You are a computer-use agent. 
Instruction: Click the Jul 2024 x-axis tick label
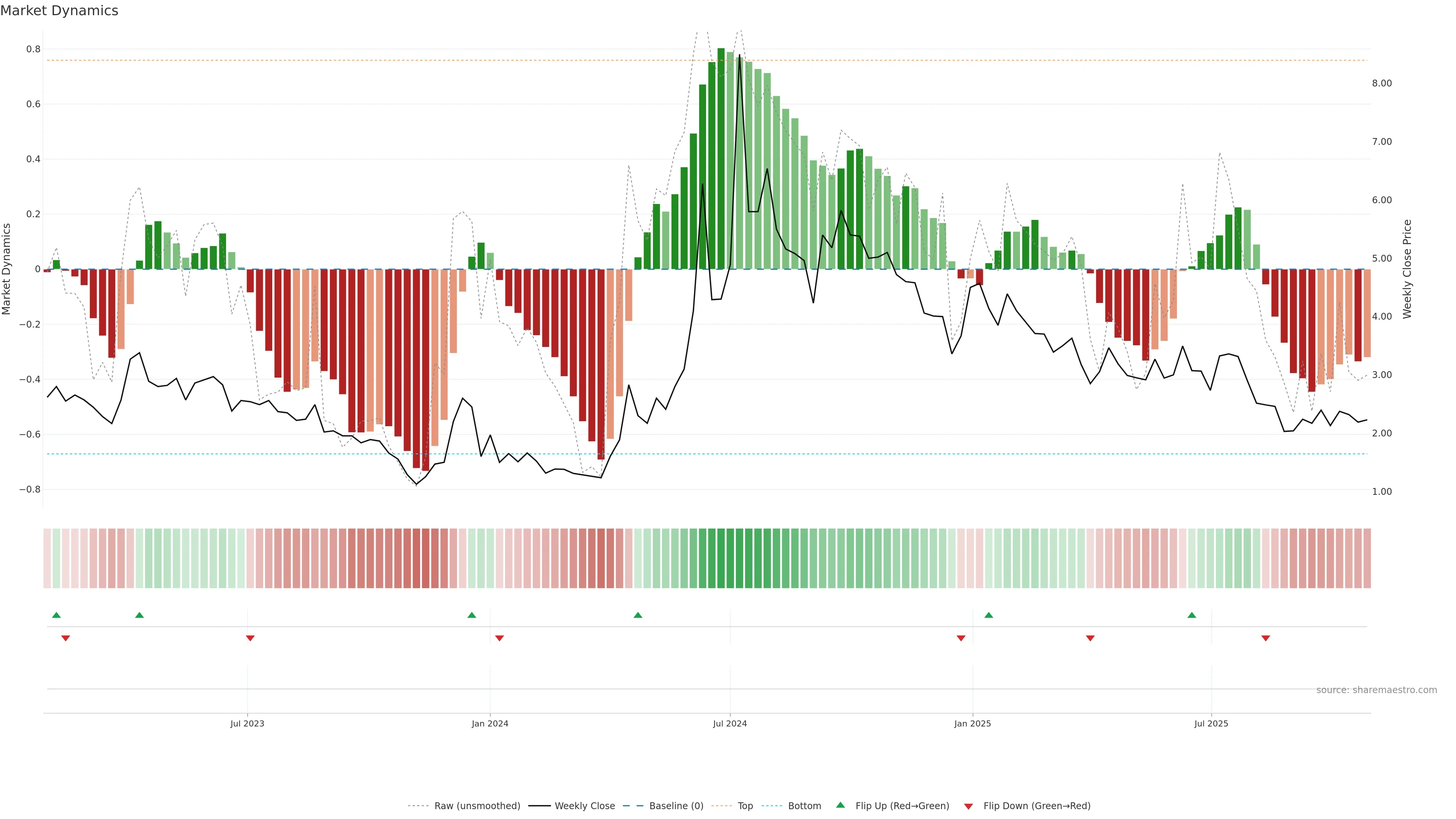tap(730, 723)
